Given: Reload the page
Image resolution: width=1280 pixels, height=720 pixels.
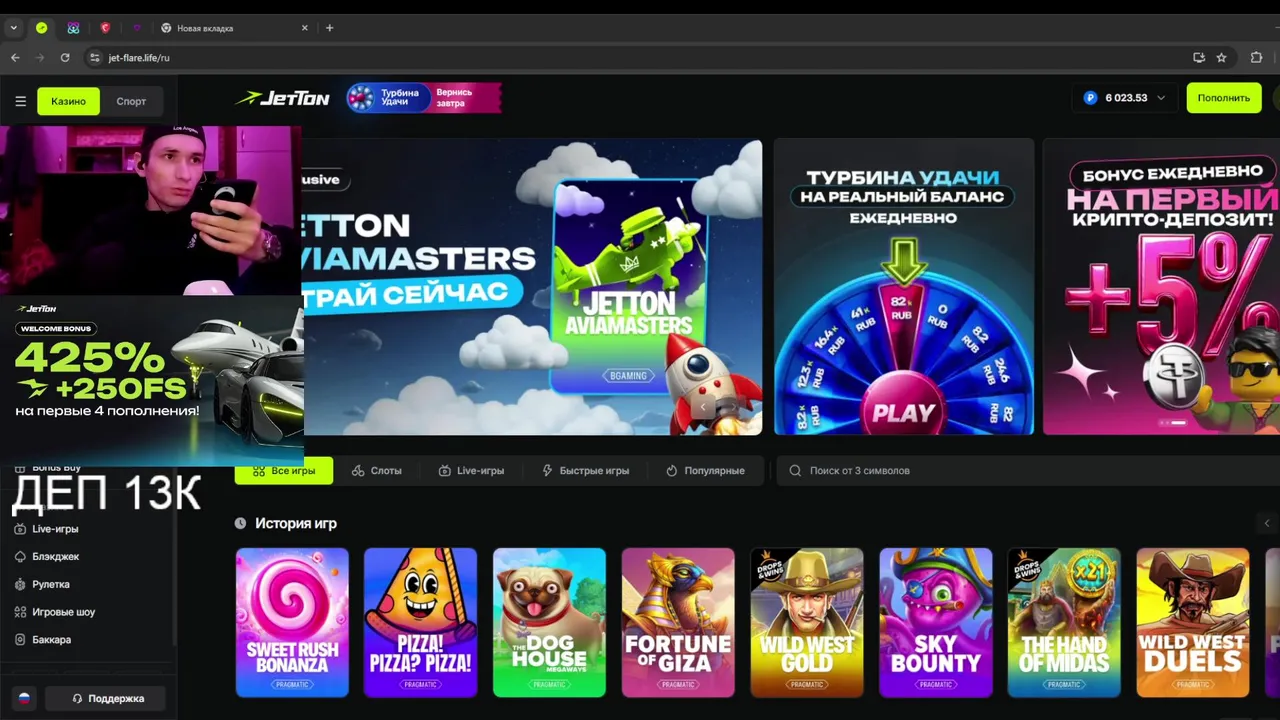Looking at the screenshot, I should [x=65, y=58].
